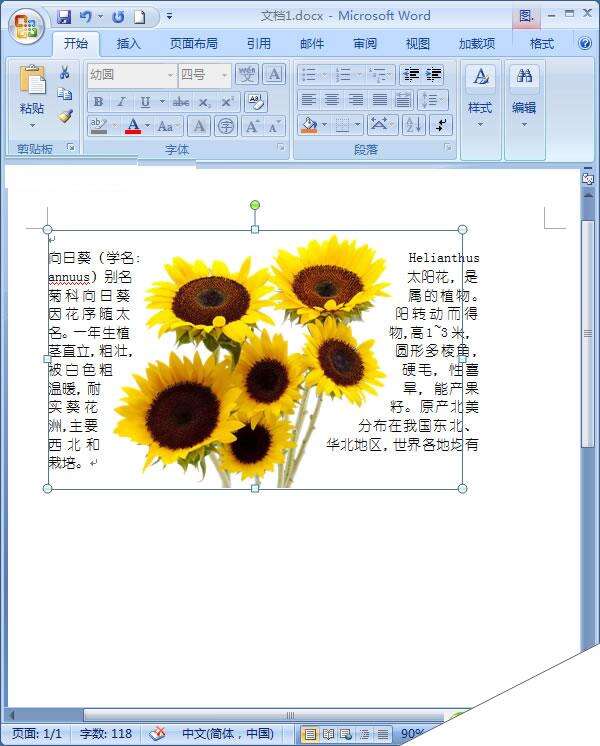Viewport: 600px width, 746px height.
Task: Apply multilevel list formatting
Action: 379,75
